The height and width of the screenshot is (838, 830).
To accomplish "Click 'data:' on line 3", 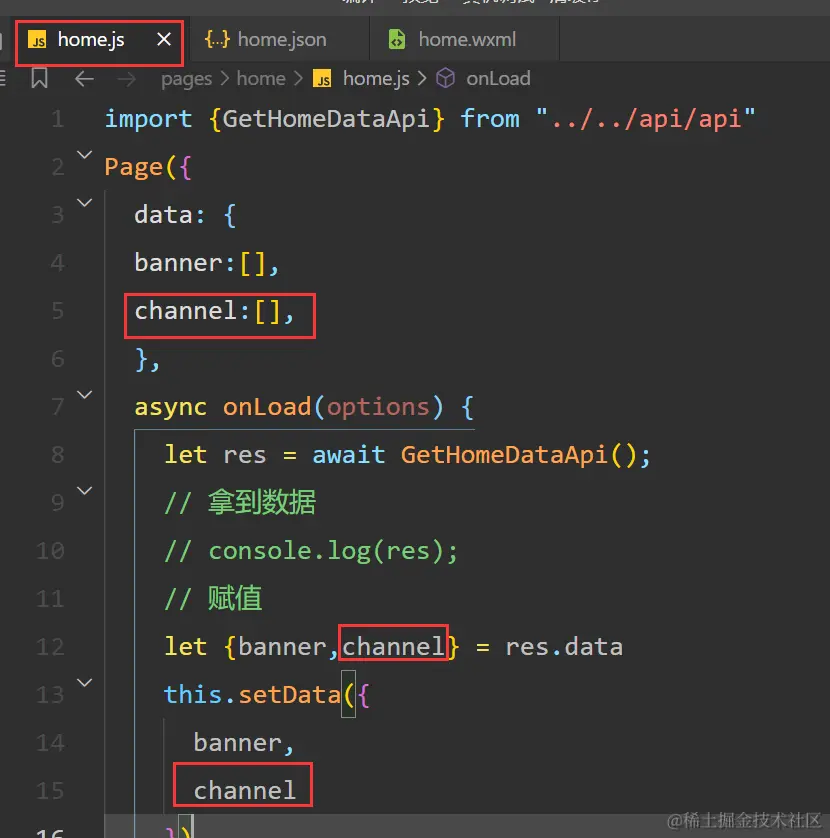I will tap(169, 215).
